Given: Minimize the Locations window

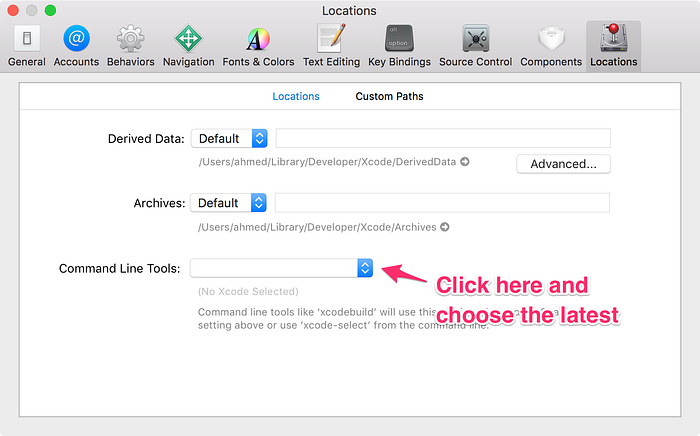Looking at the screenshot, I should click(32, 10).
